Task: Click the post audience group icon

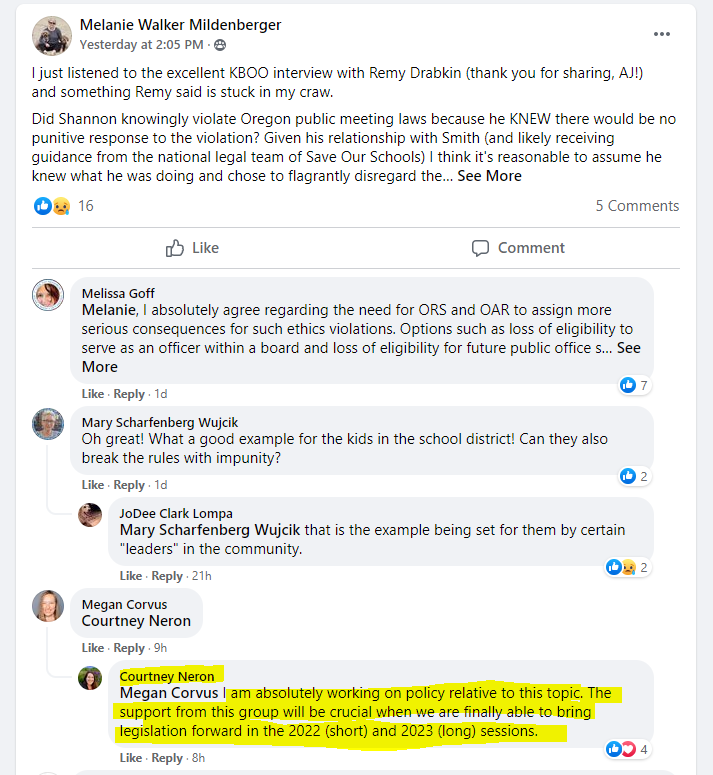Action: point(220,45)
